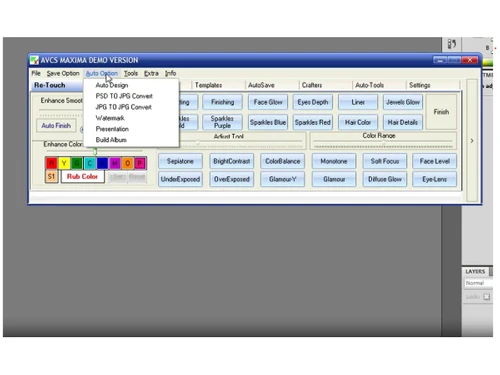The height and width of the screenshot is (375, 500).
Task: Select the red R color swatch
Action: [x=51, y=163]
